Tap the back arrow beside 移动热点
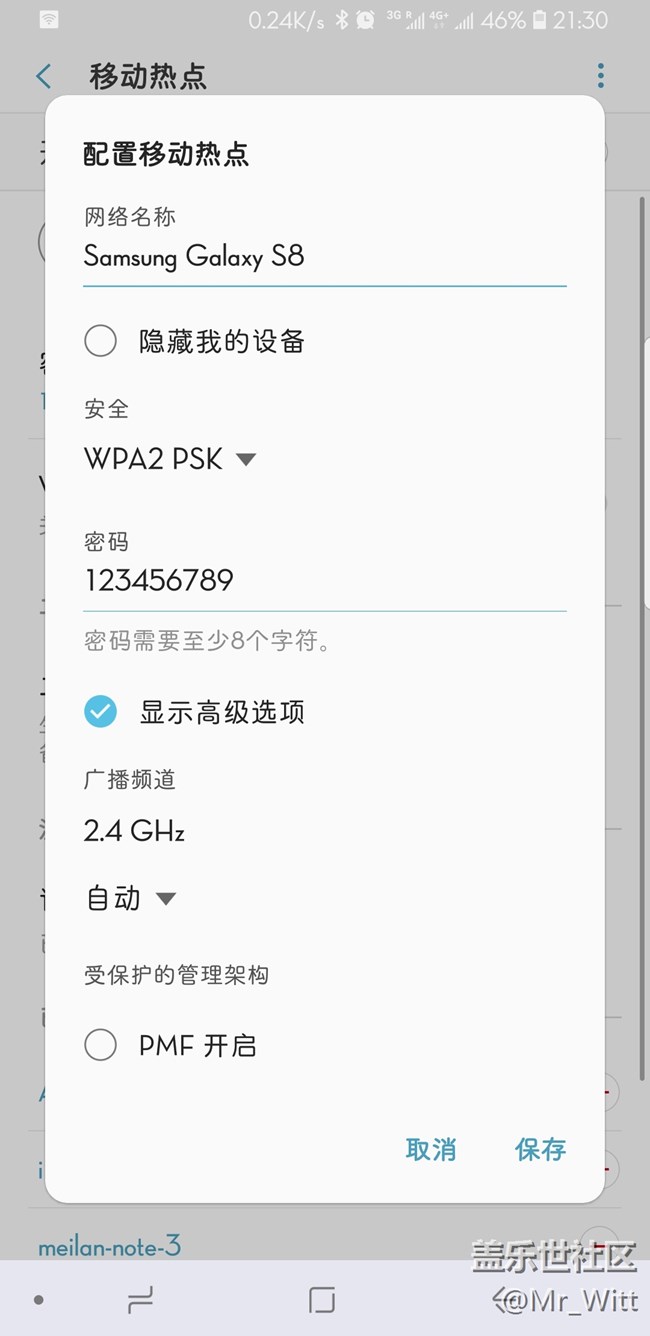The image size is (650, 1336). 43,76
